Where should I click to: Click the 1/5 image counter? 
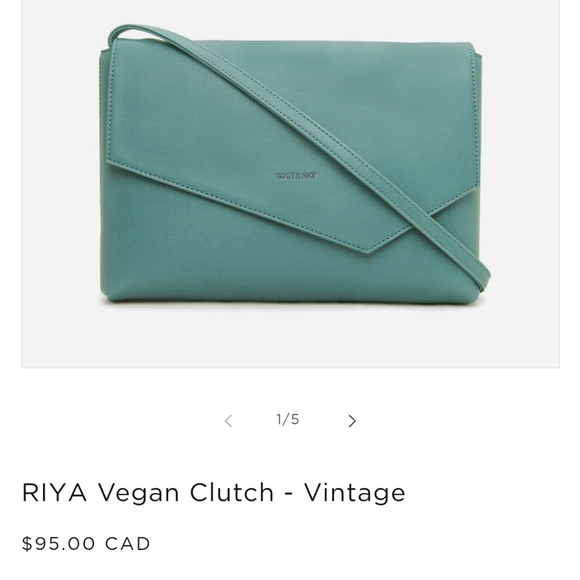(288, 419)
